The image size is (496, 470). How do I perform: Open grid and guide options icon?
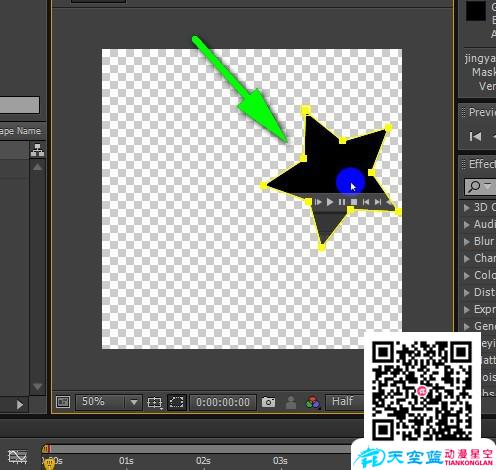(x=155, y=402)
